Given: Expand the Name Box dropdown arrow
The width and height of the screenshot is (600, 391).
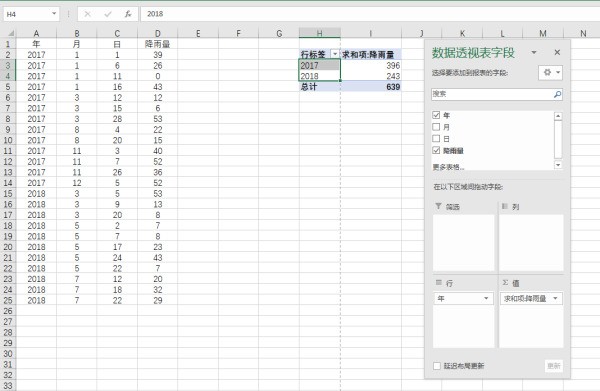Looking at the screenshot, I should coord(54,14).
